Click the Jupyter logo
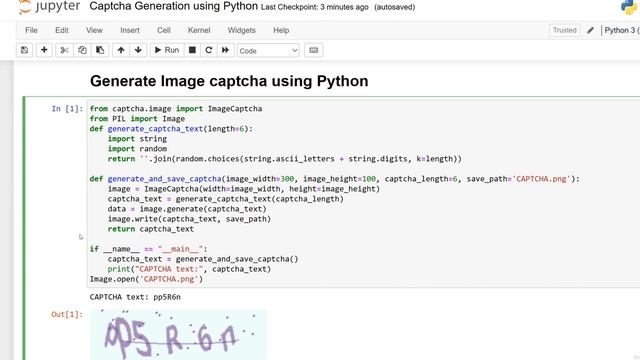The width and height of the screenshot is (640, 360). (49, 7)
